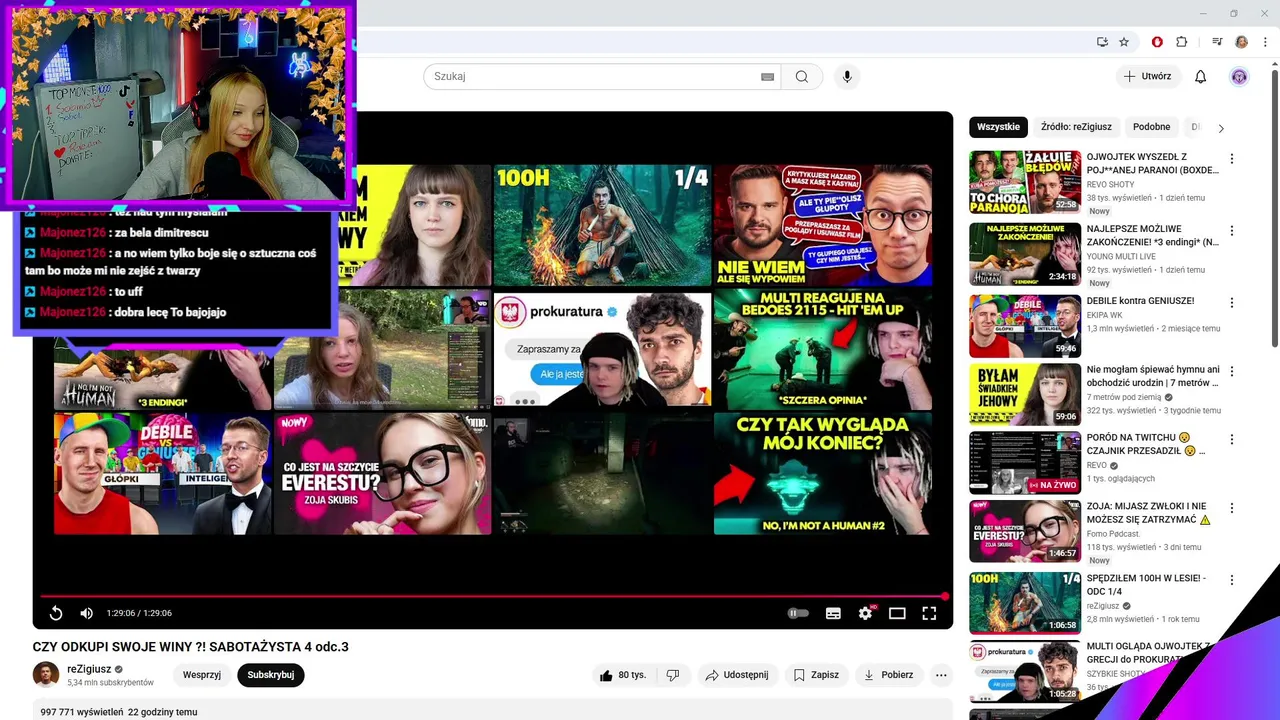The width and height of the screenshot is (1280, 720).
Task: Save the video with Zapisz
Action: [x=816, y=675]
